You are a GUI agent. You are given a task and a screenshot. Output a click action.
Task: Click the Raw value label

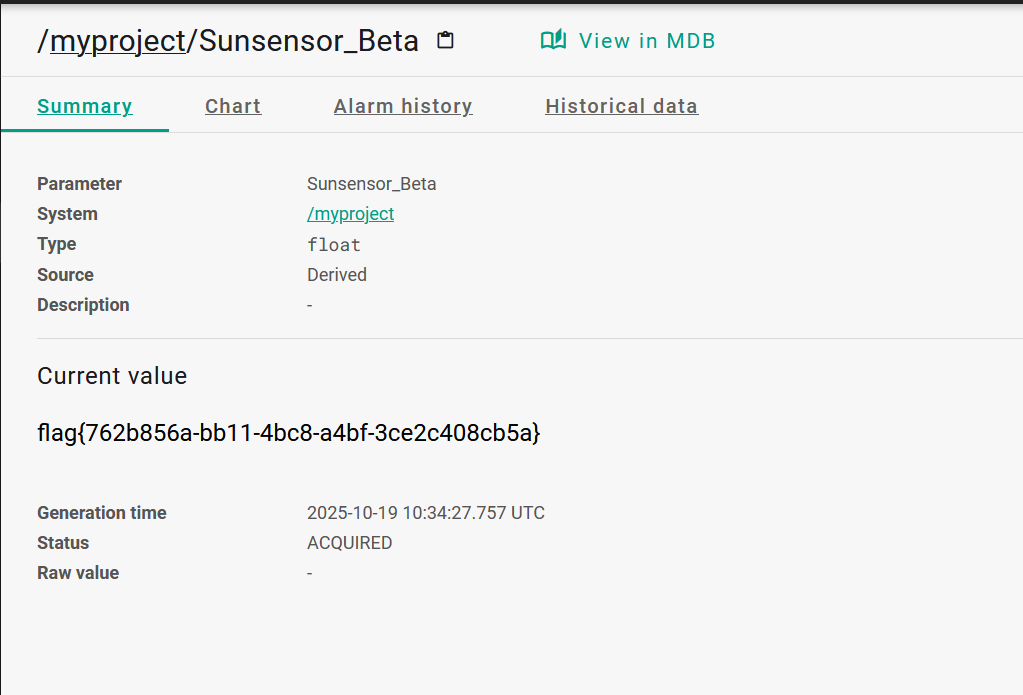pyautogui.click(x=78, y=573)
